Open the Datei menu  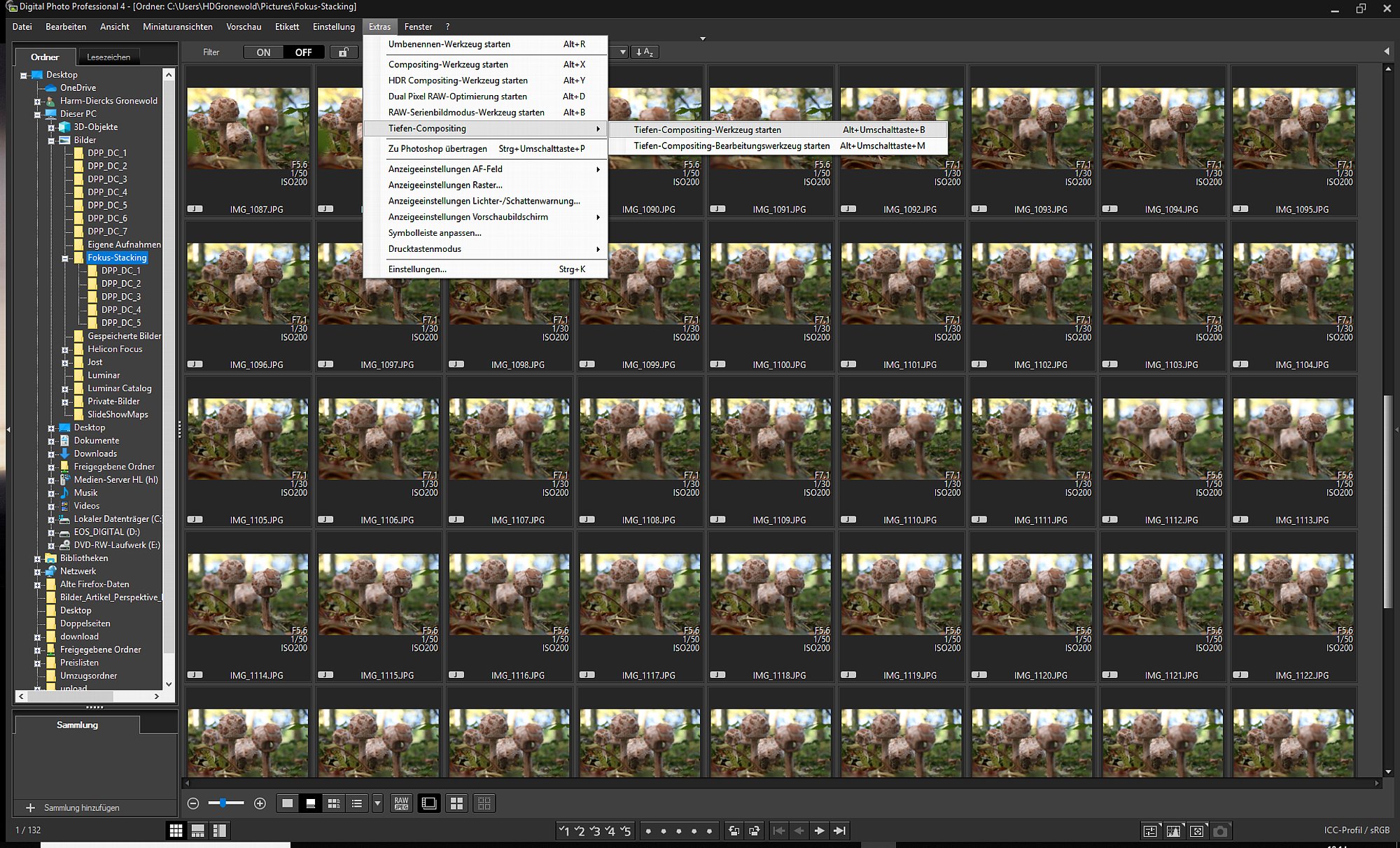(22, 27)
